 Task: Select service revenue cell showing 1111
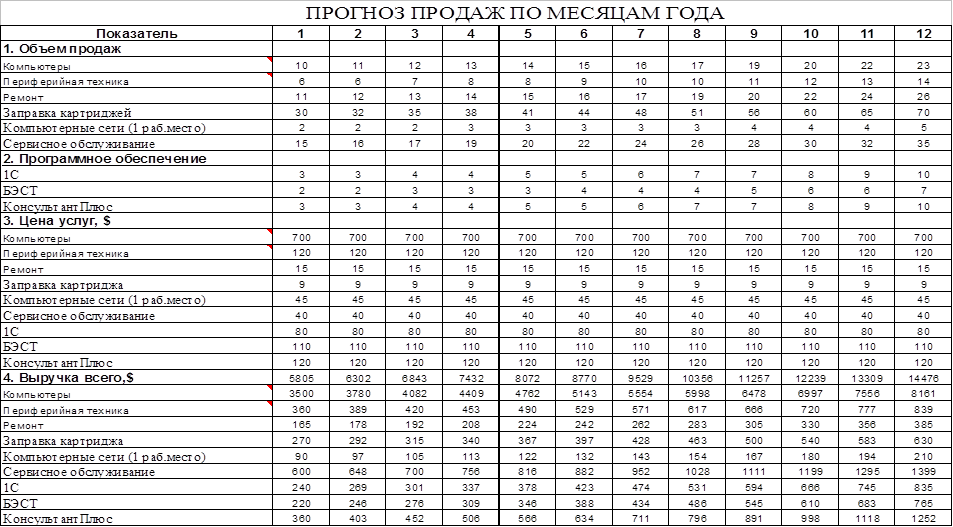pos(755,472)
